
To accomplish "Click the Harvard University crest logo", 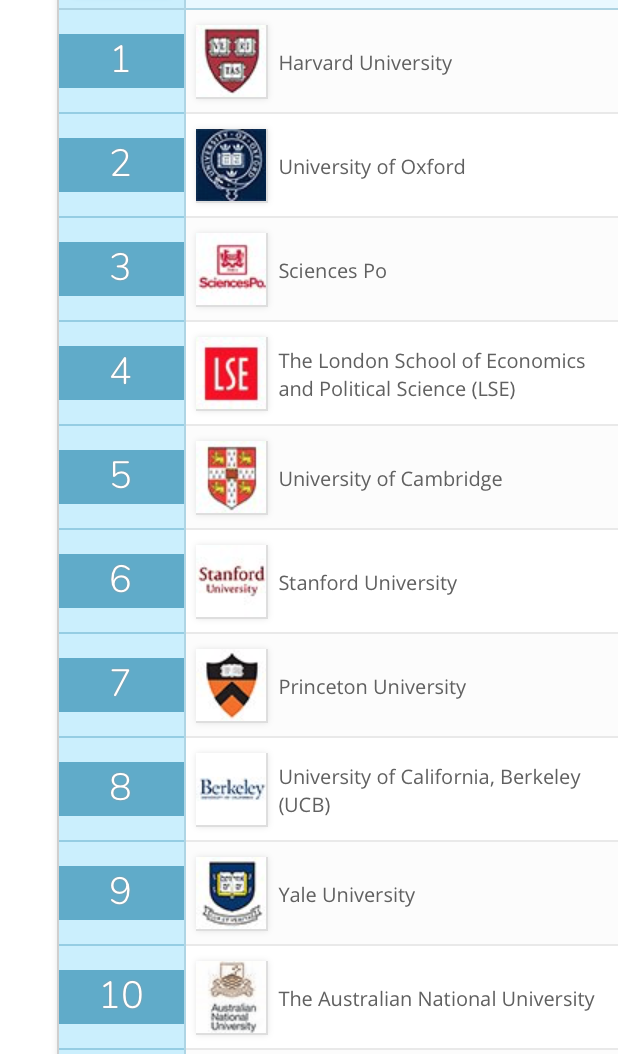I will point(231,61).
